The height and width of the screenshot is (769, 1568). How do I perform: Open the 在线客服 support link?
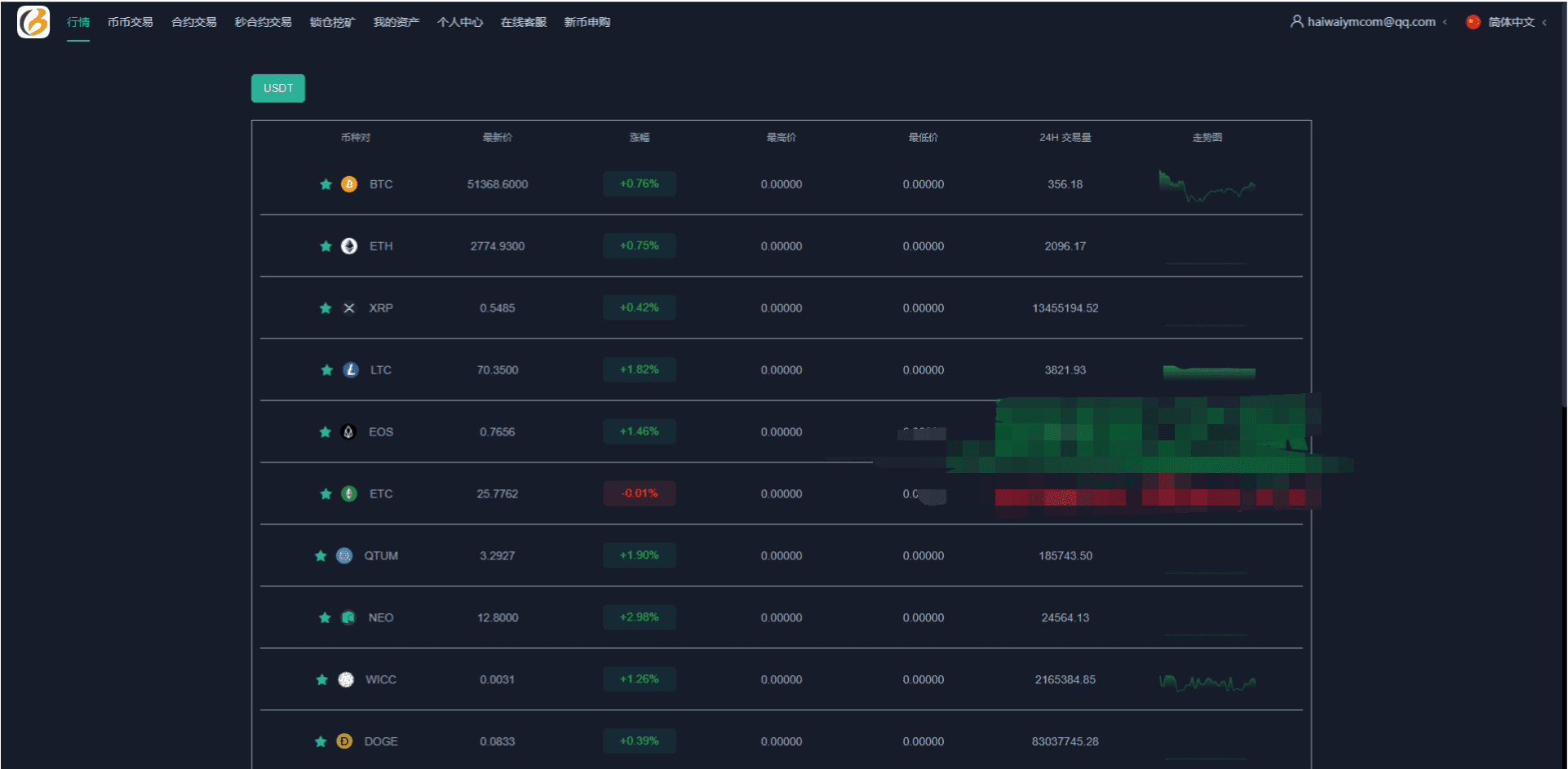[524, 22]
